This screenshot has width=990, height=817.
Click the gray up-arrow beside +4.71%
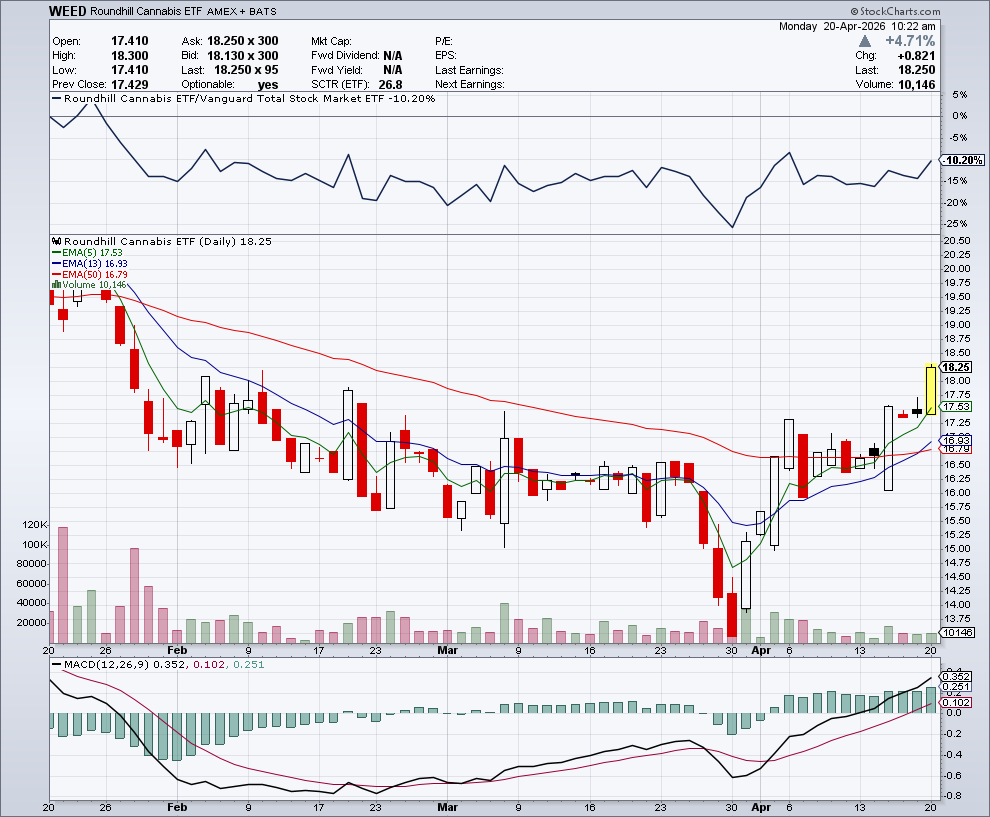pos(864,41)
